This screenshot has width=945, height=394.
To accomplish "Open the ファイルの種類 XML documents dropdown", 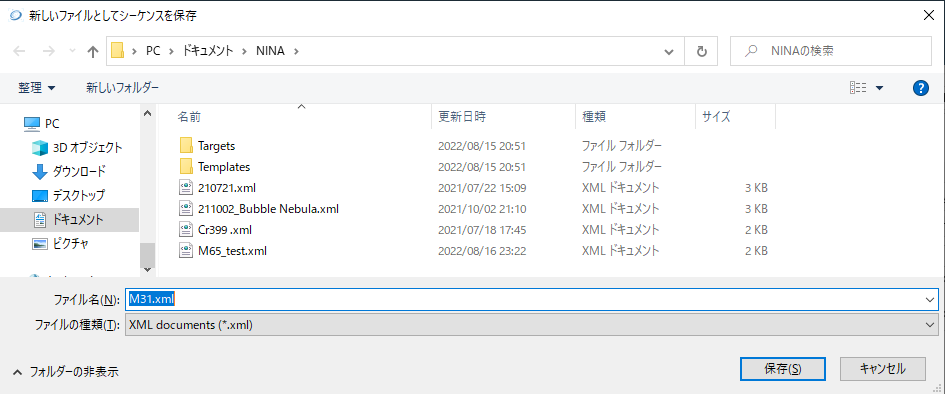I will pyautogui.click(x=531, y=325).
